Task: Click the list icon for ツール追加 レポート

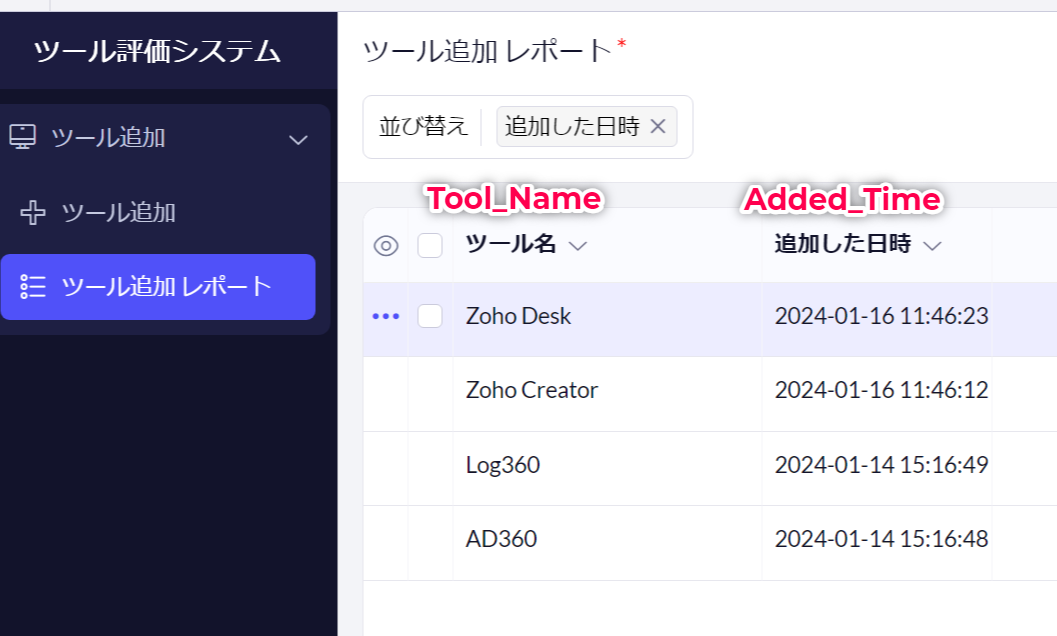Action: (33, 286)
